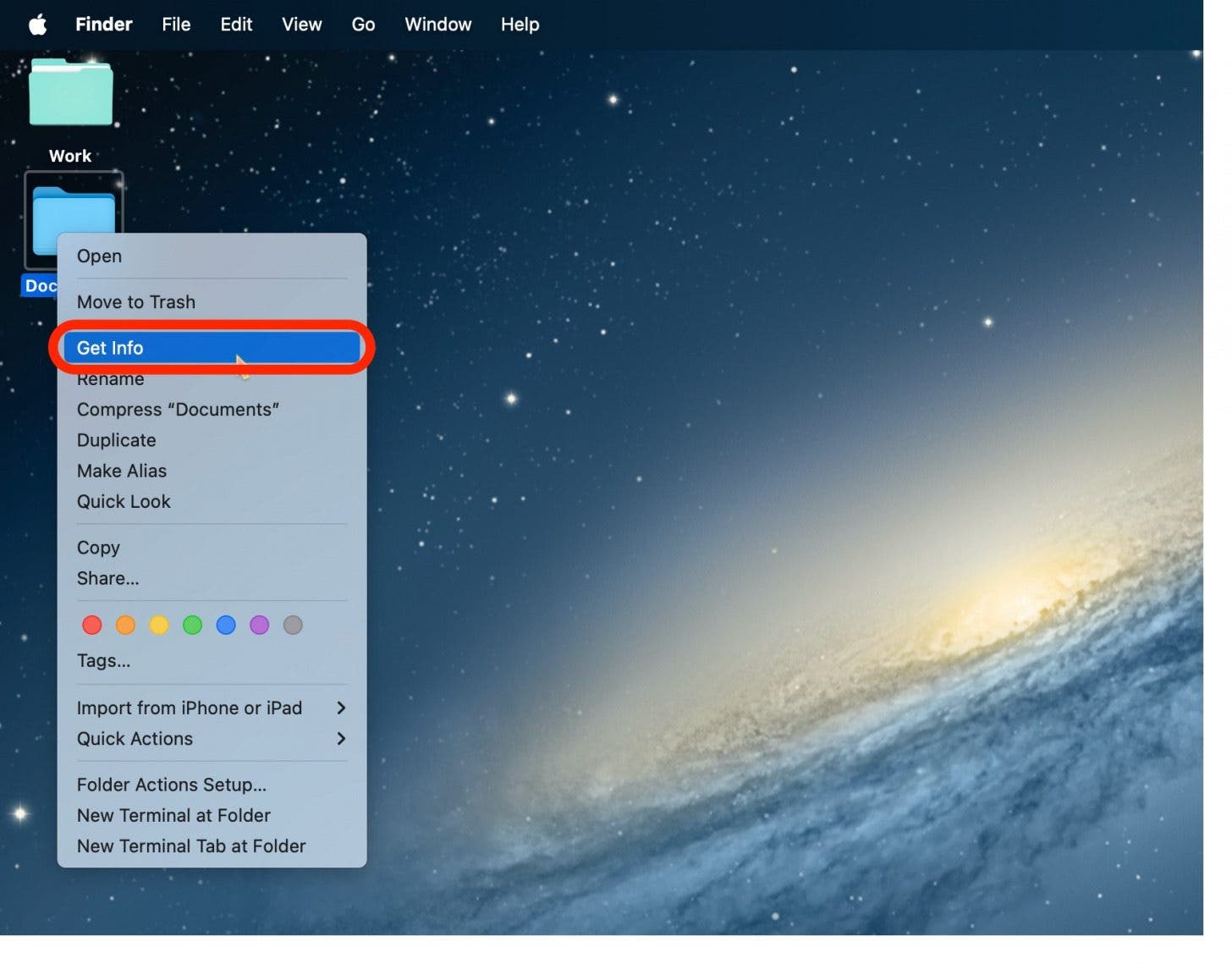Click the Tags... entry
1232x964 pixels.
(103, 660)
